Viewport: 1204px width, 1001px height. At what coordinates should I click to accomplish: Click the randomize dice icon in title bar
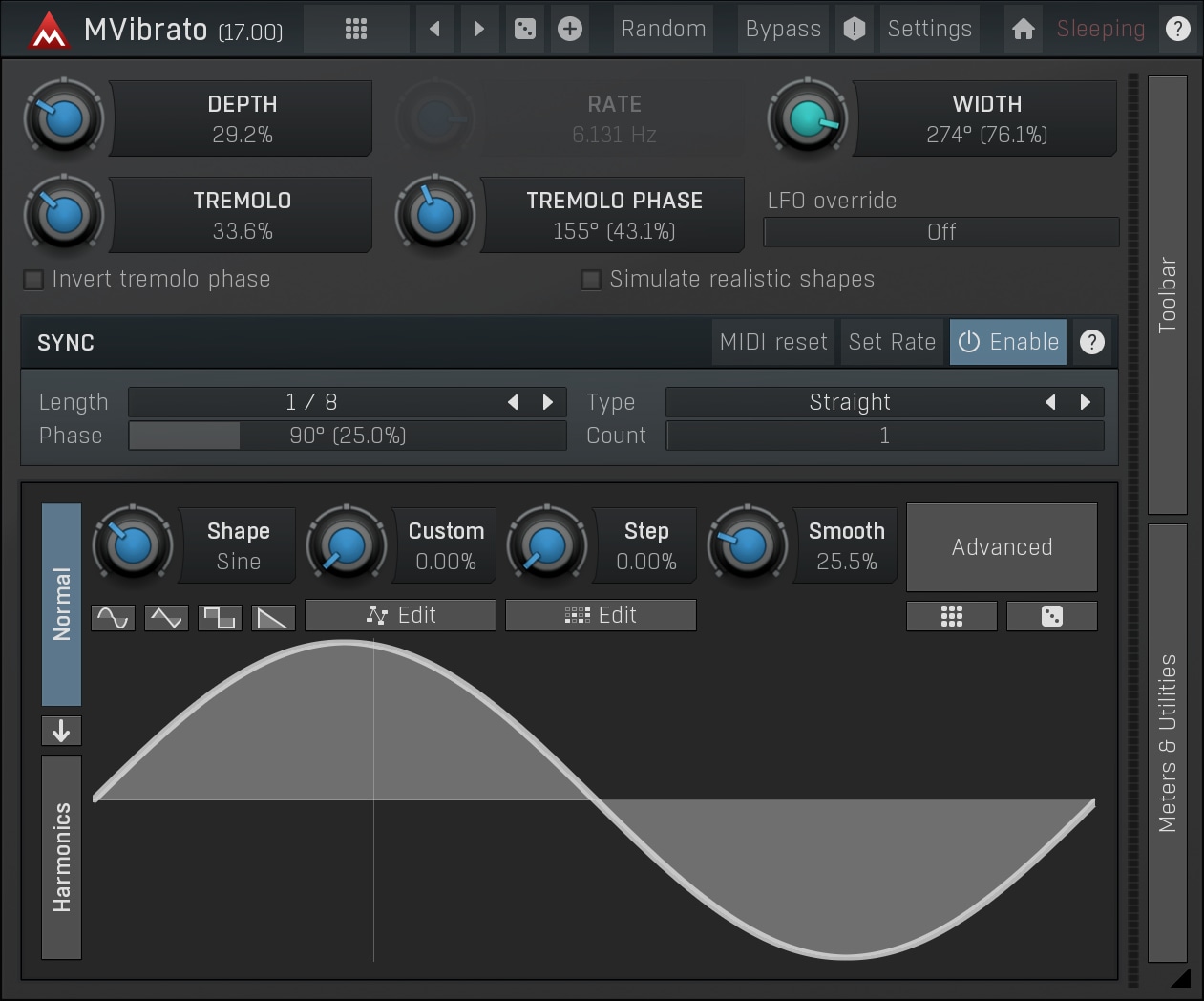(x=524, y=29)
